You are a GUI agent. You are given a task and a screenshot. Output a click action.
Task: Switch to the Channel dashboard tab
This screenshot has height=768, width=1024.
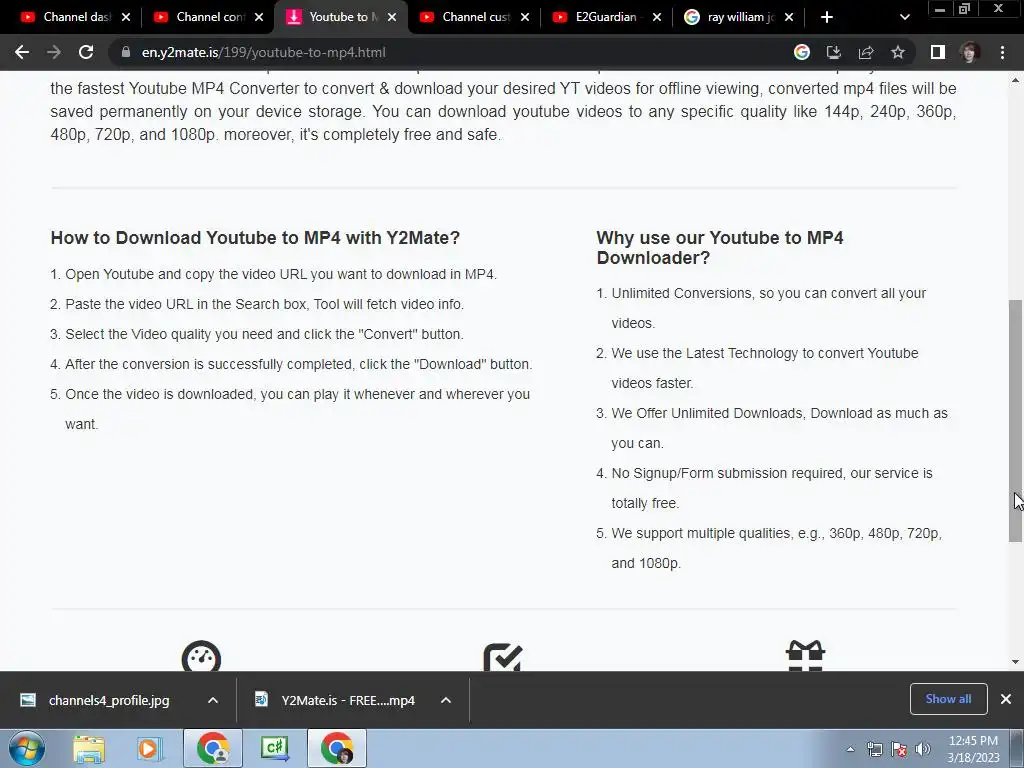point(65,17)
